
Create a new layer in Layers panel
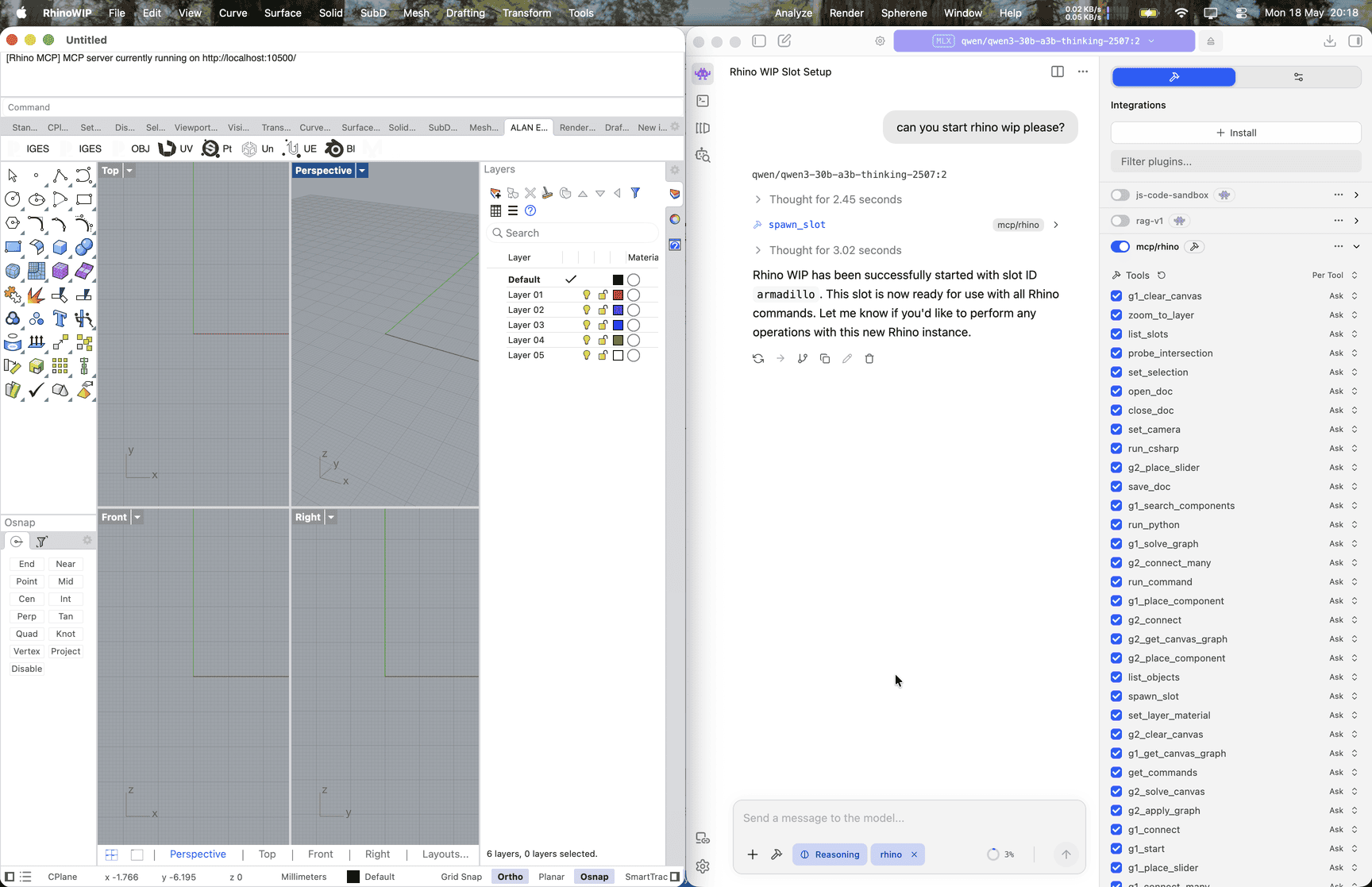coord(495,193)
